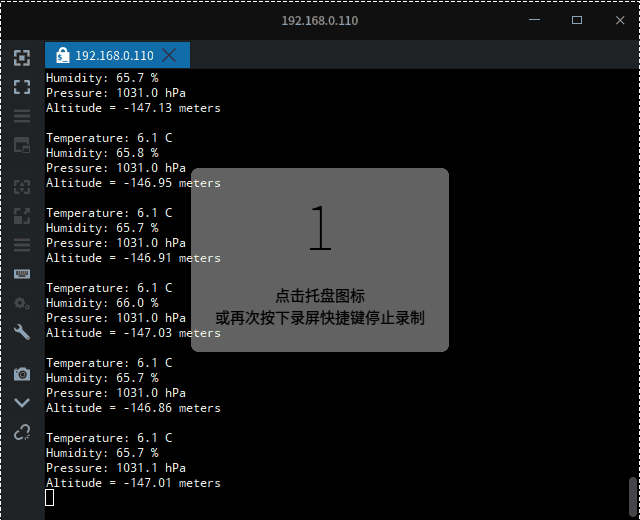
Task: Close the terminal window
Action: click(620, 20)
